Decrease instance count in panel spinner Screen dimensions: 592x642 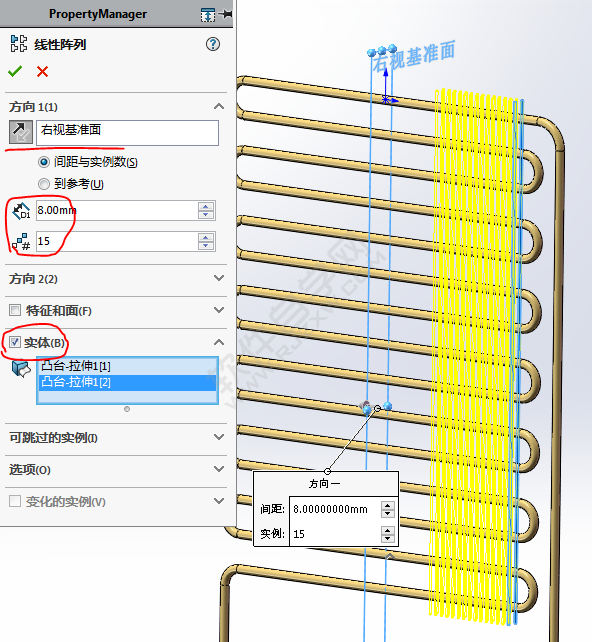click(206, 246)
